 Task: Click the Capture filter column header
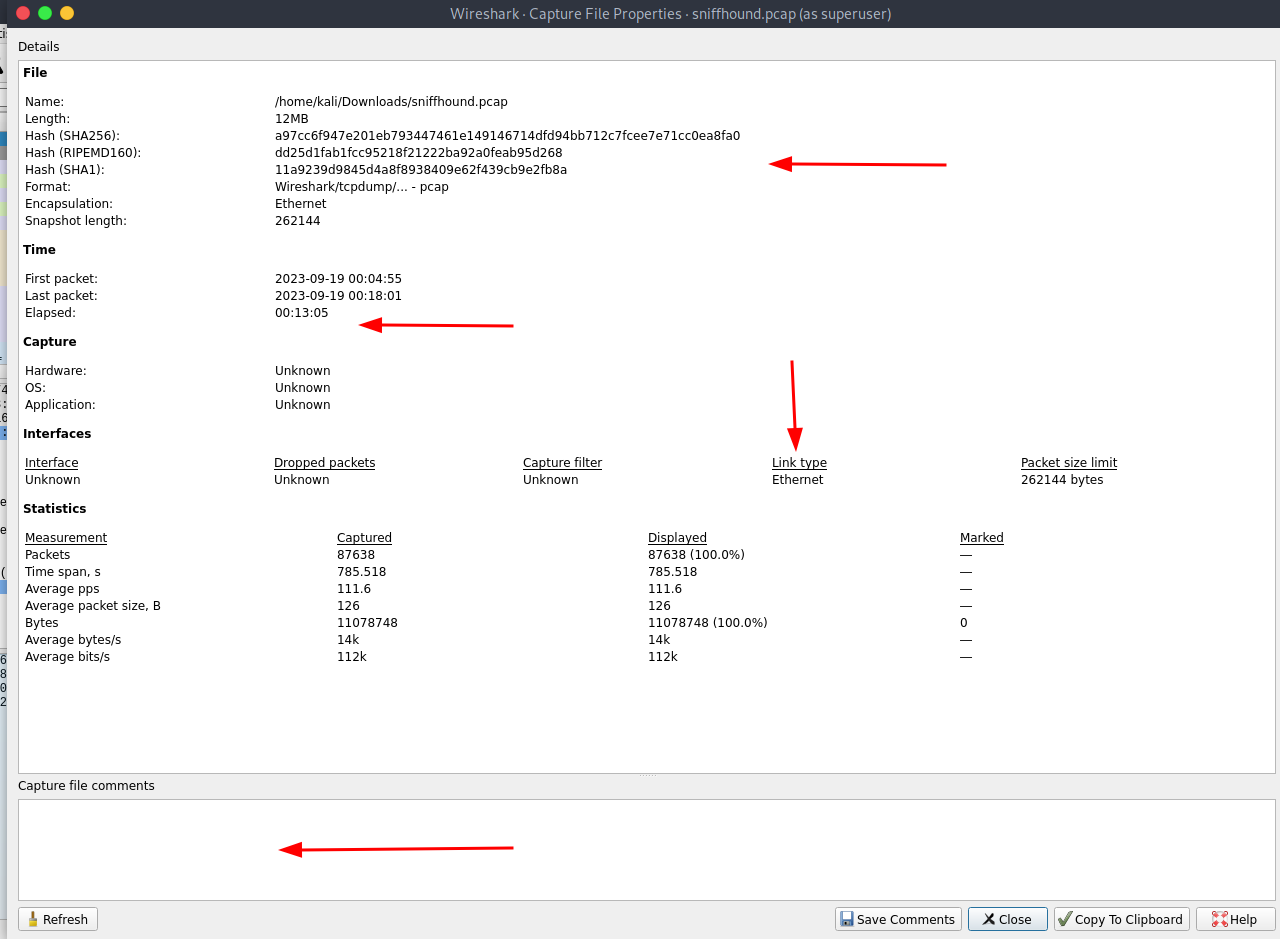click(x=562, y=463)
